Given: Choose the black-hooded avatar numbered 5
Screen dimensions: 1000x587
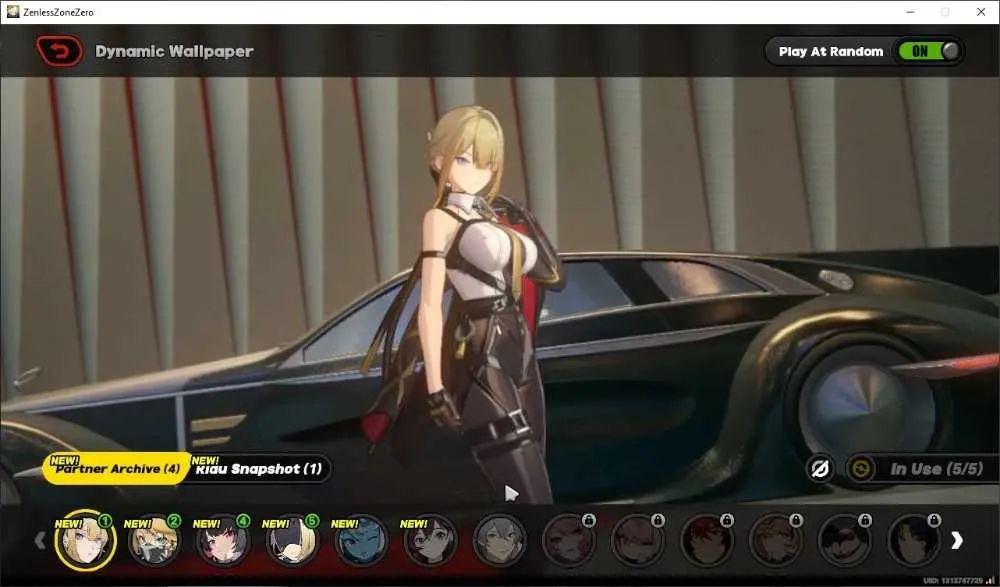Looking at the screenshot, I should (x=292, y=540).
